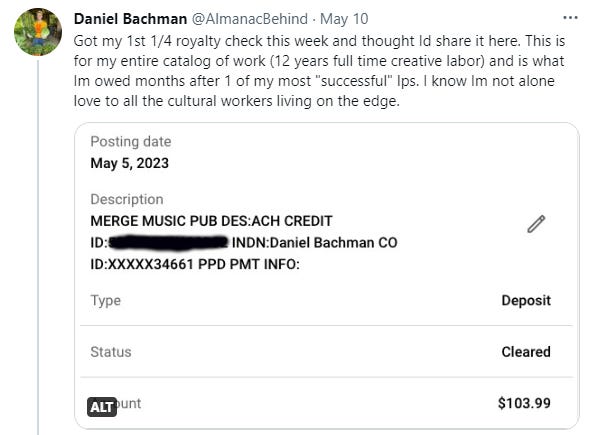Click the May 10 tweet timestamp
The width and height of the screenshot is (591, 435).
click(344, 19)
